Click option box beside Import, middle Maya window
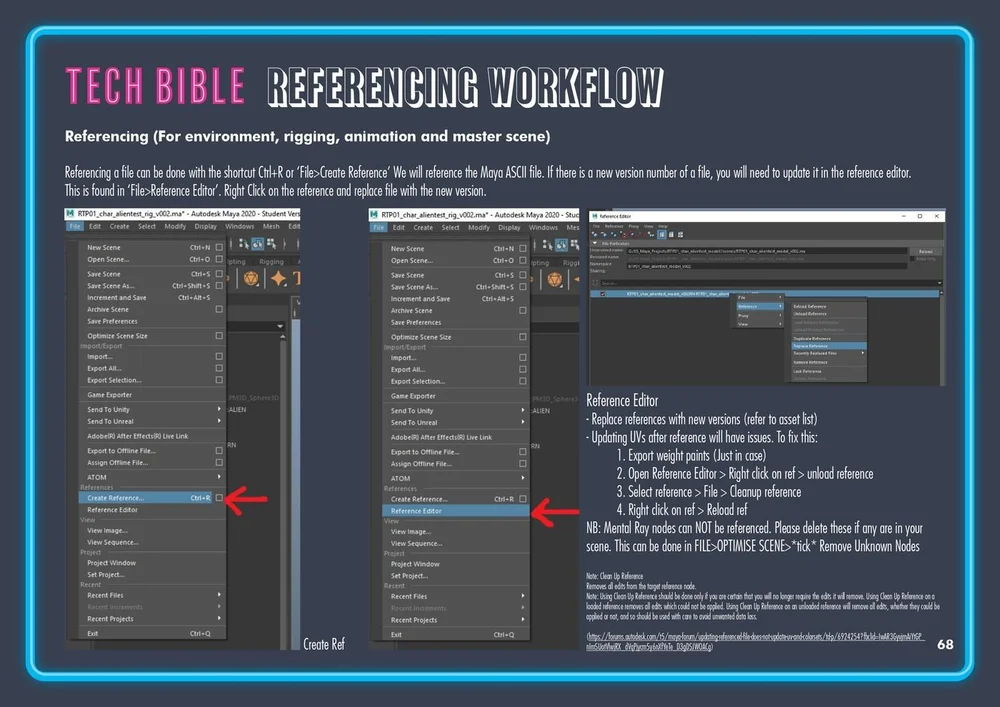1000x707 pixels. click(523, 358)
